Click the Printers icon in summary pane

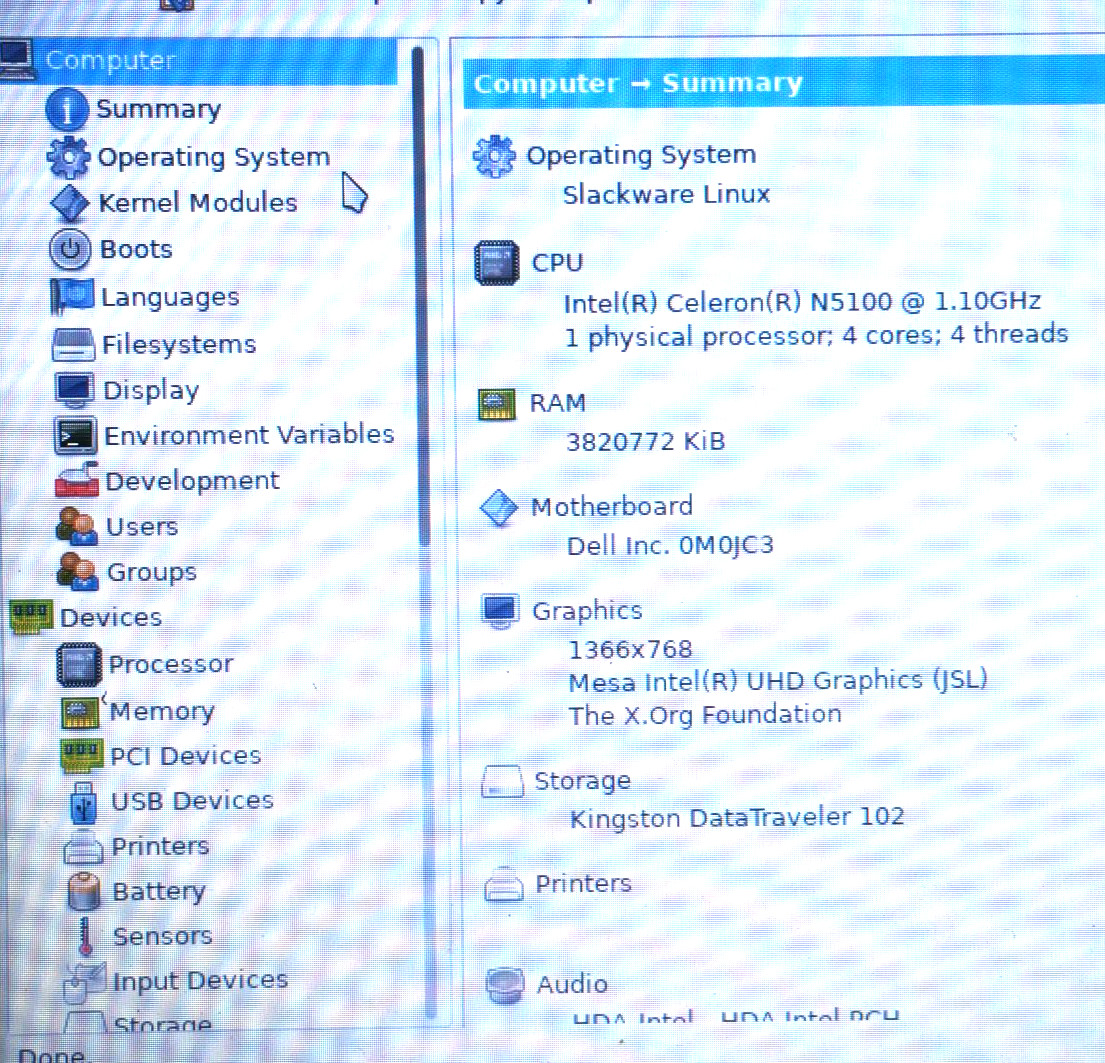(504, 885)
